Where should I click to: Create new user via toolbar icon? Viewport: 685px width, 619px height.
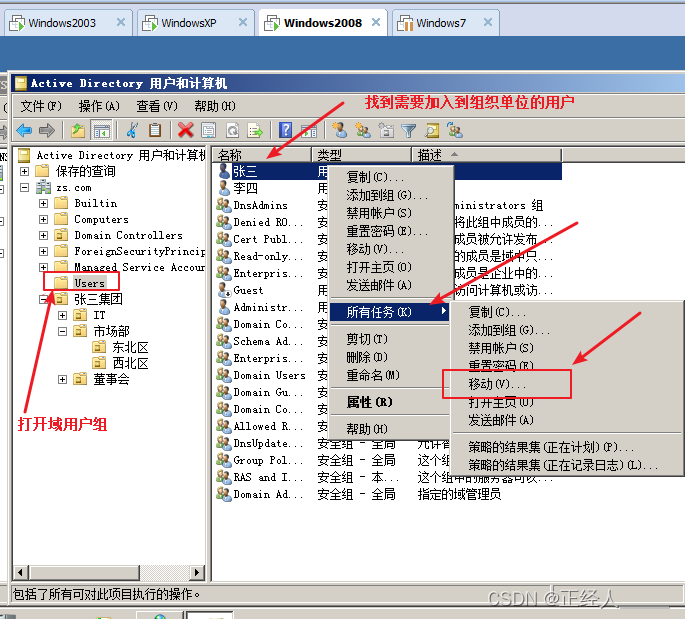click(339, 130)
